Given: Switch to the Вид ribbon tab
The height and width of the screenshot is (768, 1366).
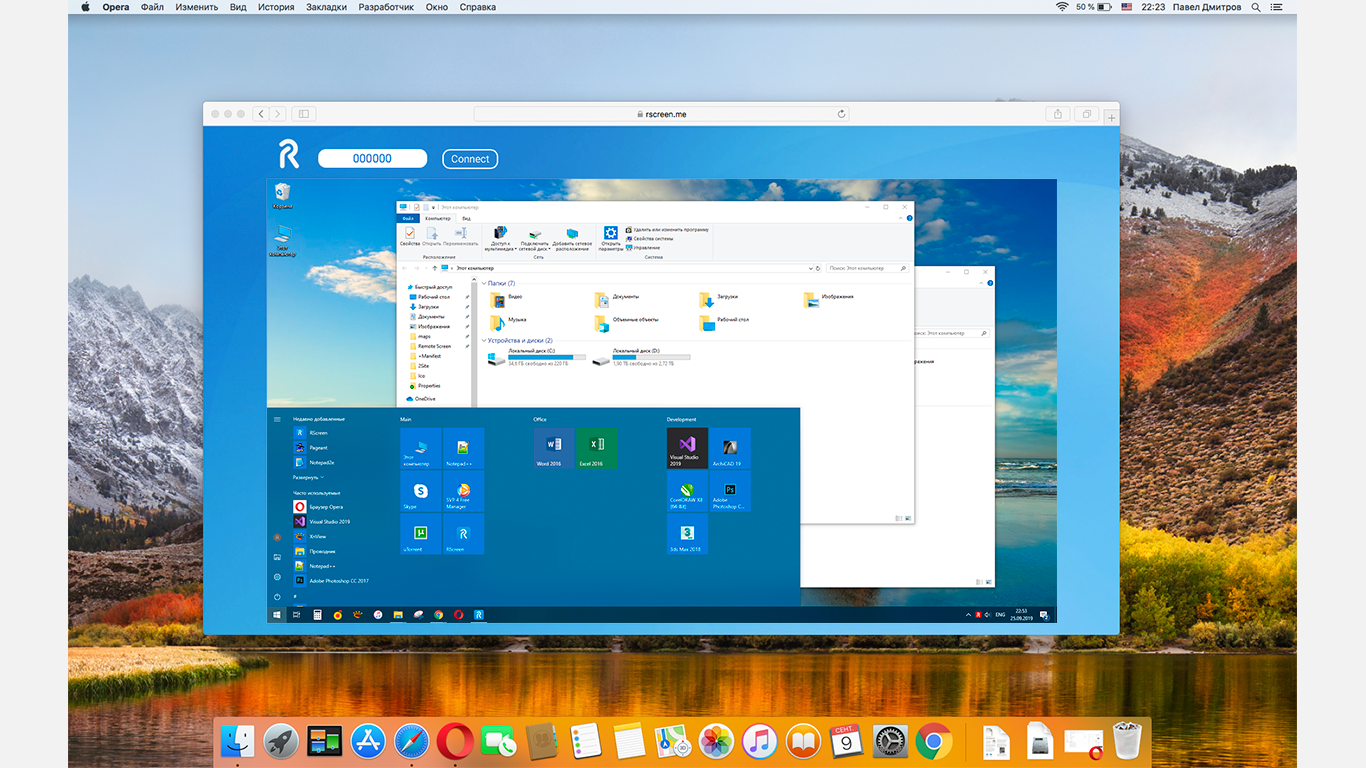Looking at the screenshot, I should coord(466,217).
